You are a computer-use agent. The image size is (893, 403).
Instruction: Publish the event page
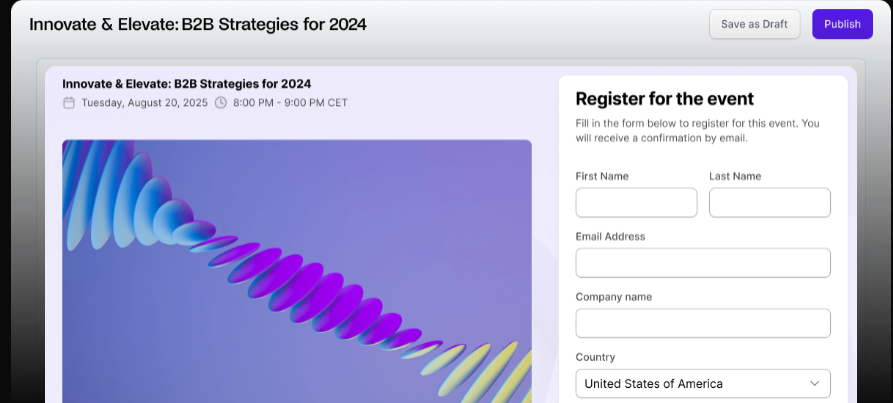842,24
